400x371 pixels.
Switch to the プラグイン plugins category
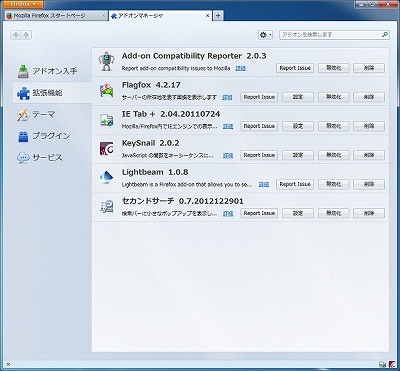tap(52, 136)
